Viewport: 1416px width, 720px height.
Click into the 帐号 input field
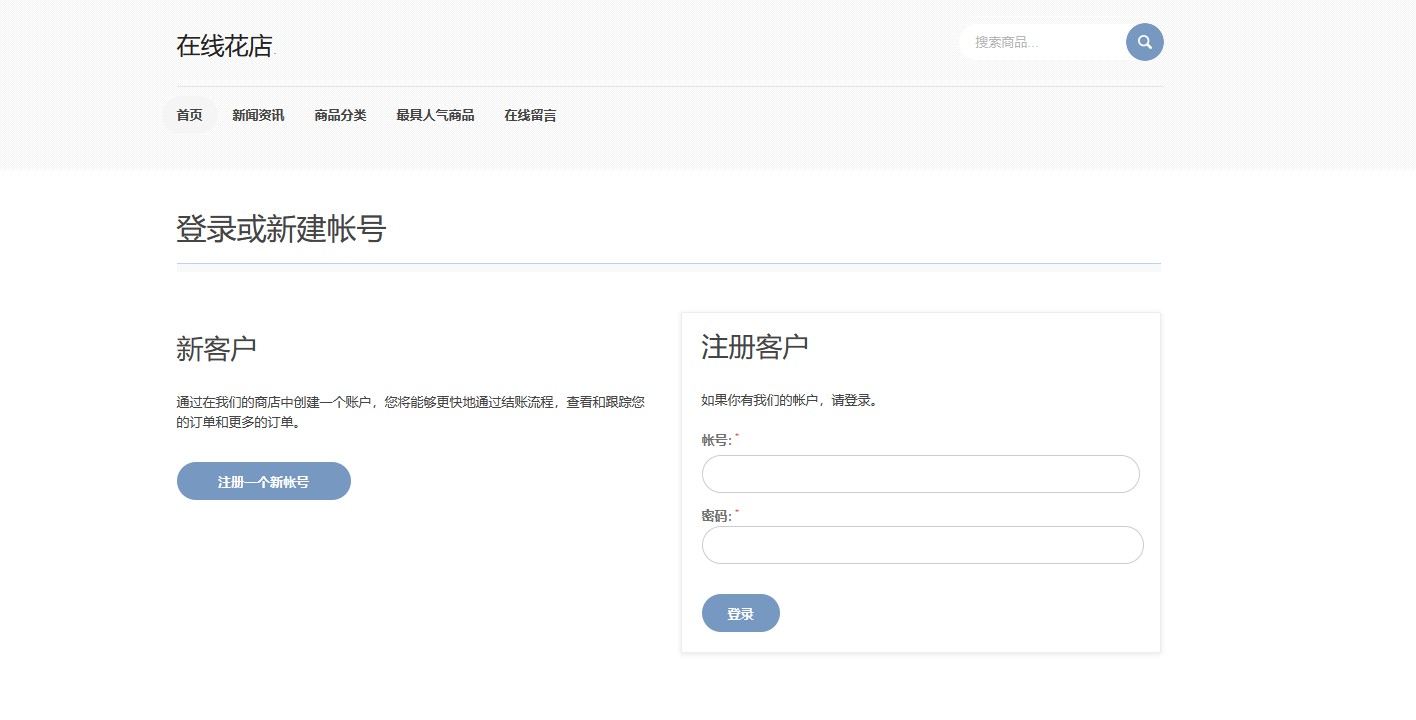pyautogui.click(x=921, y=474)
